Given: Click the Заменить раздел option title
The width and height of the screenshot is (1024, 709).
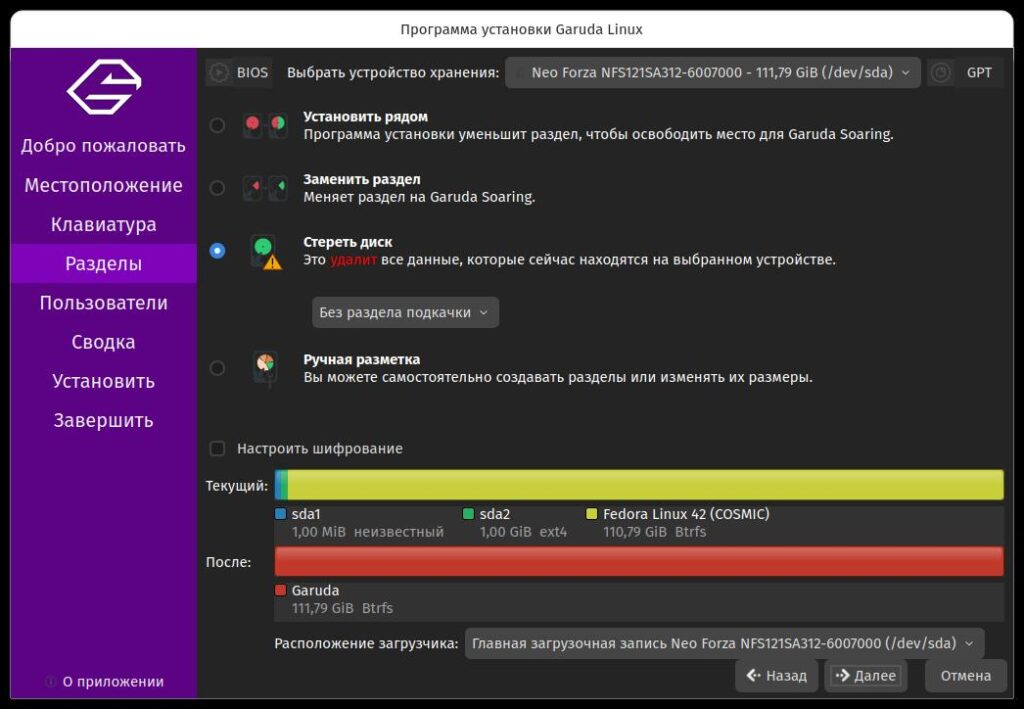Looking at the screenshot, I should tap(362, 180).
